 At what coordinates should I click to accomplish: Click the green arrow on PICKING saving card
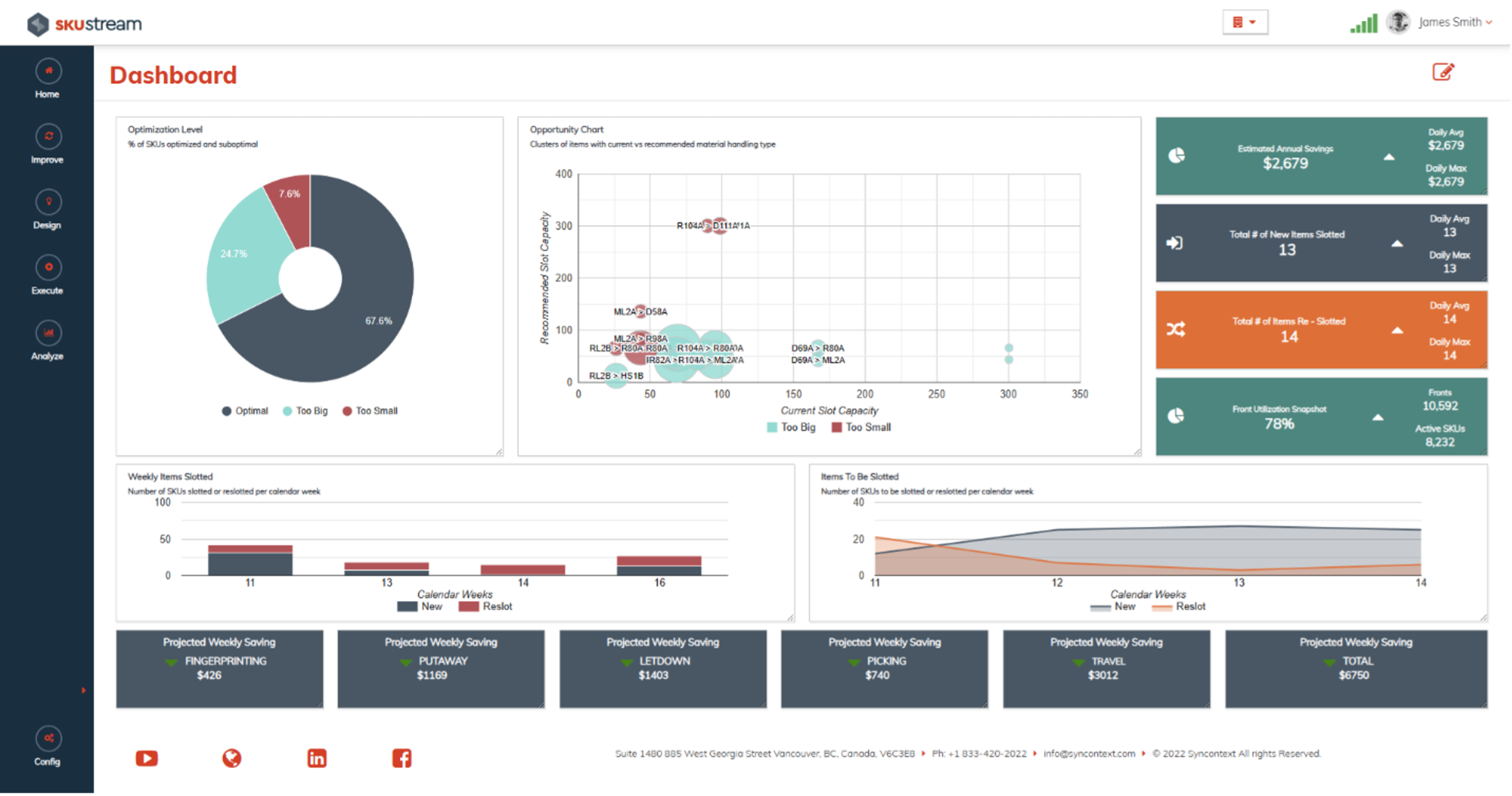point(854,662)
